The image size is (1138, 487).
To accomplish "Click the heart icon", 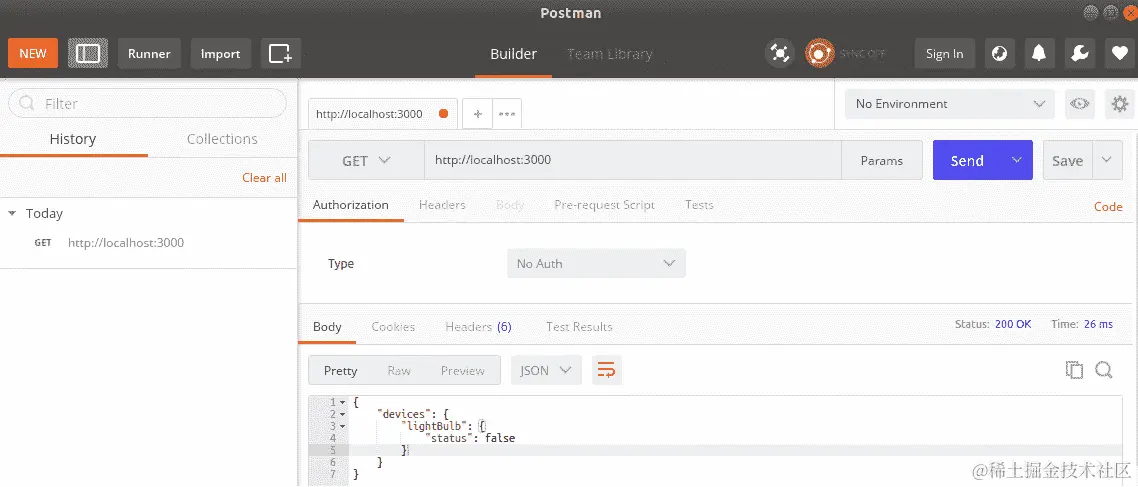I will [1120, 54].
